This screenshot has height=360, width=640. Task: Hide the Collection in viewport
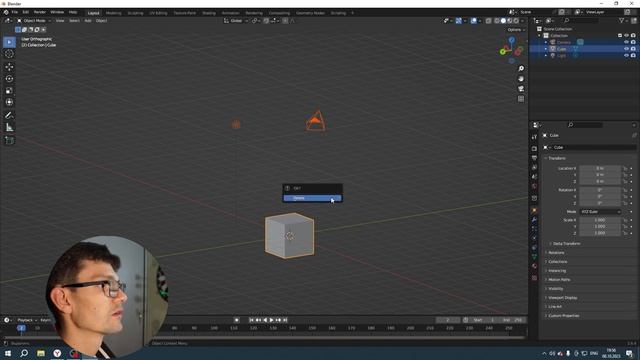pyautogui.click(x=626, y=36)
